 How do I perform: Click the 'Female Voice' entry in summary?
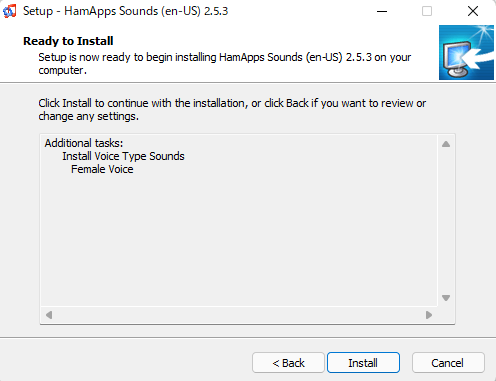102,169
